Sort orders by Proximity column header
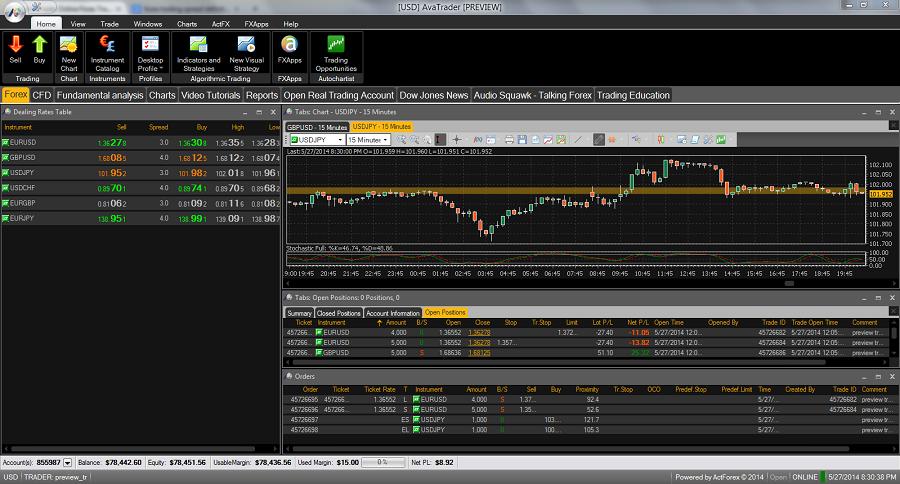This screenshot has width=900, height=484. tap(587, 389)
